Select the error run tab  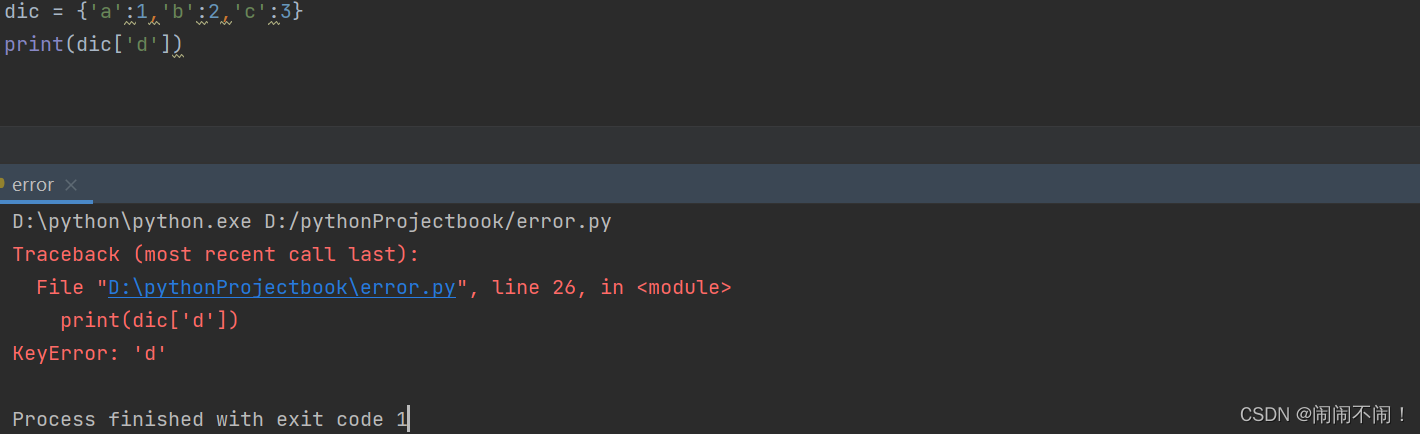pyautogui.click(x=33, y=185)
